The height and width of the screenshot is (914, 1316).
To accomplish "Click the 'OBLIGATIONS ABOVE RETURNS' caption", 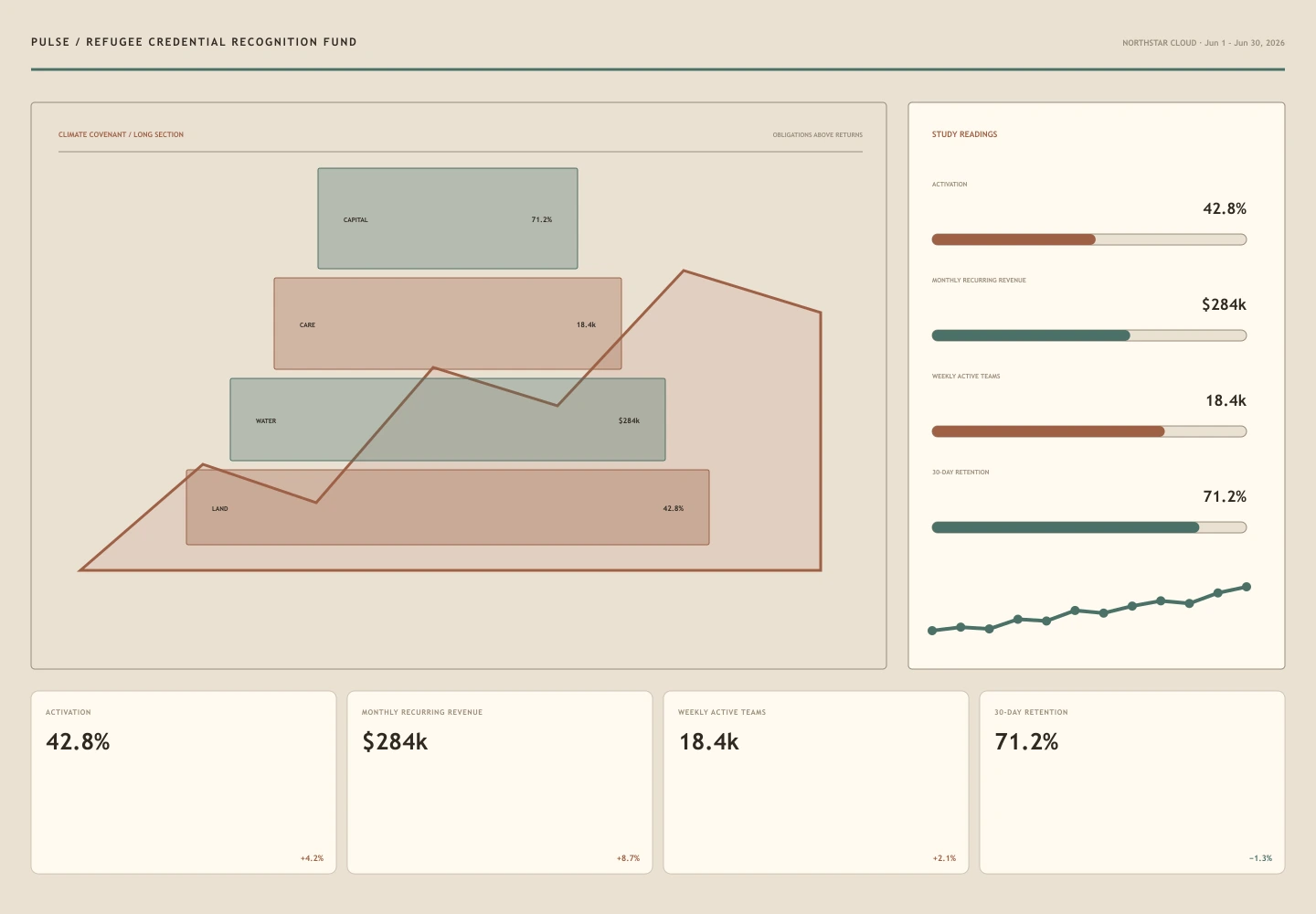I will click(817, 135).
